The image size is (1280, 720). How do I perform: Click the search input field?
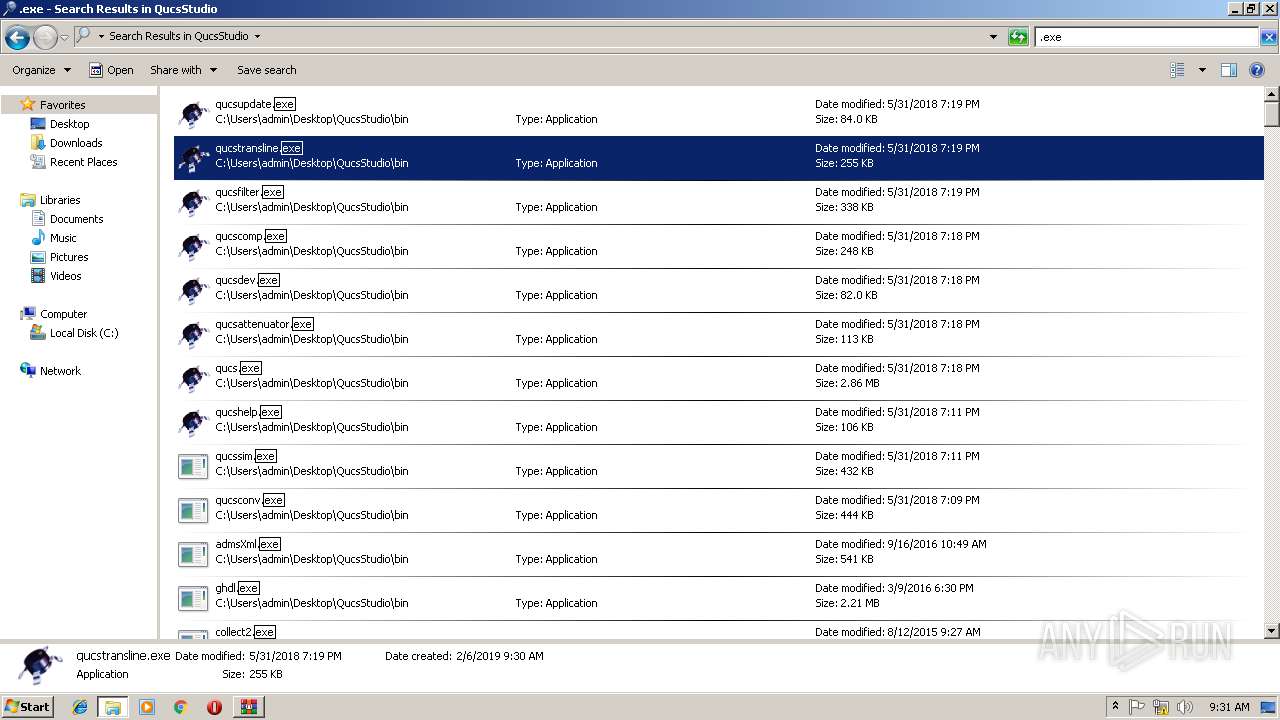[1146, 37]
